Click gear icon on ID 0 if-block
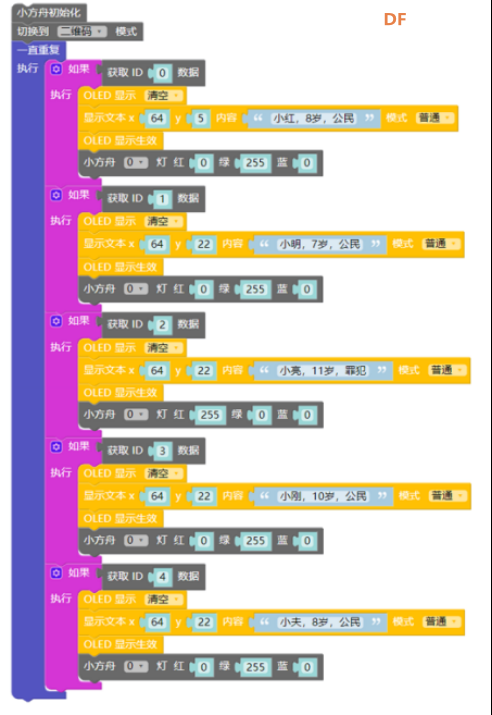The image size is (492, 715). pyautogui.click(x=56, y=69)
